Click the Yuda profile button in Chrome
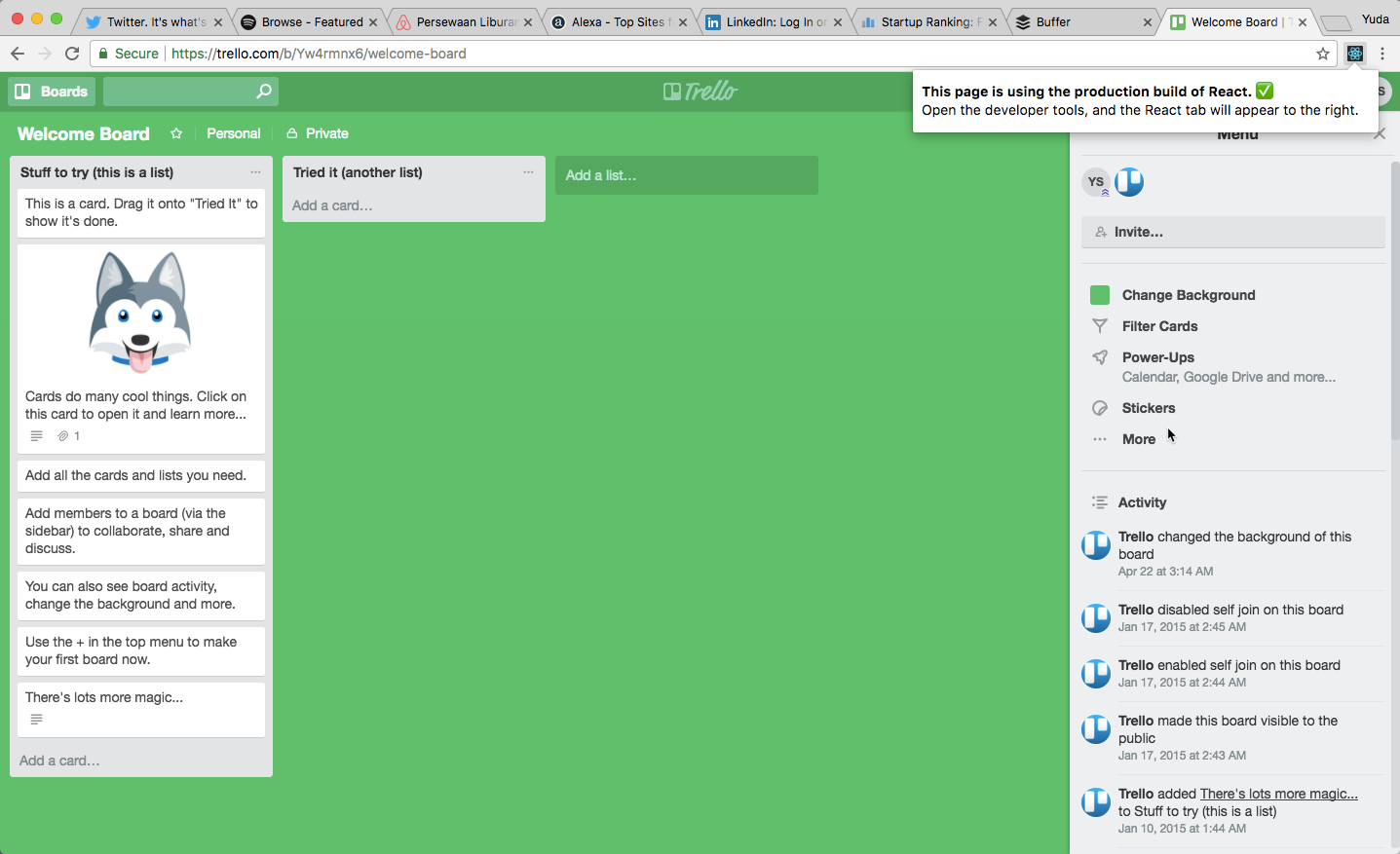This screenshot has height=854, width=1400. click(x=1376, y=19)
